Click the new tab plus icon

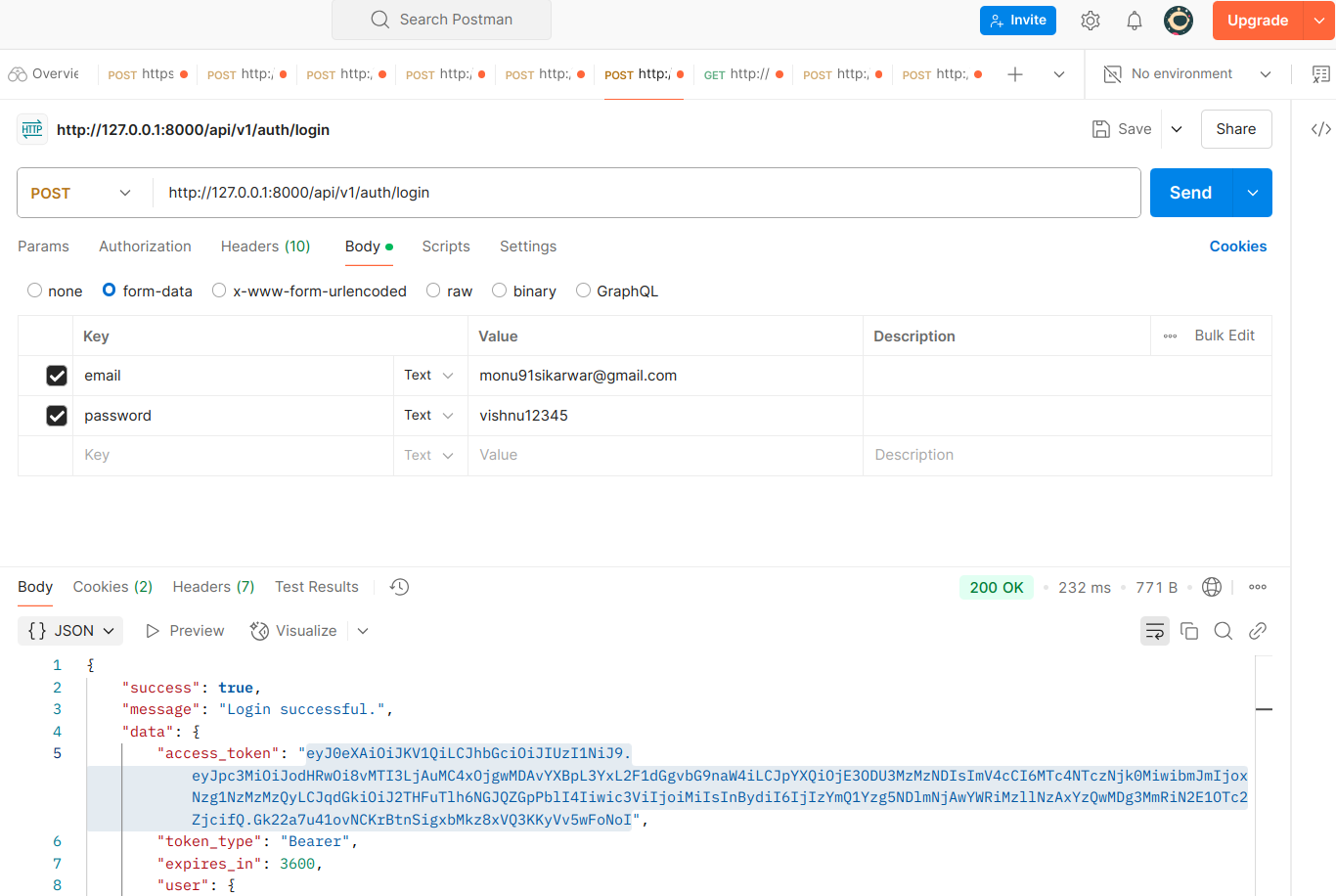[1015, 74]
